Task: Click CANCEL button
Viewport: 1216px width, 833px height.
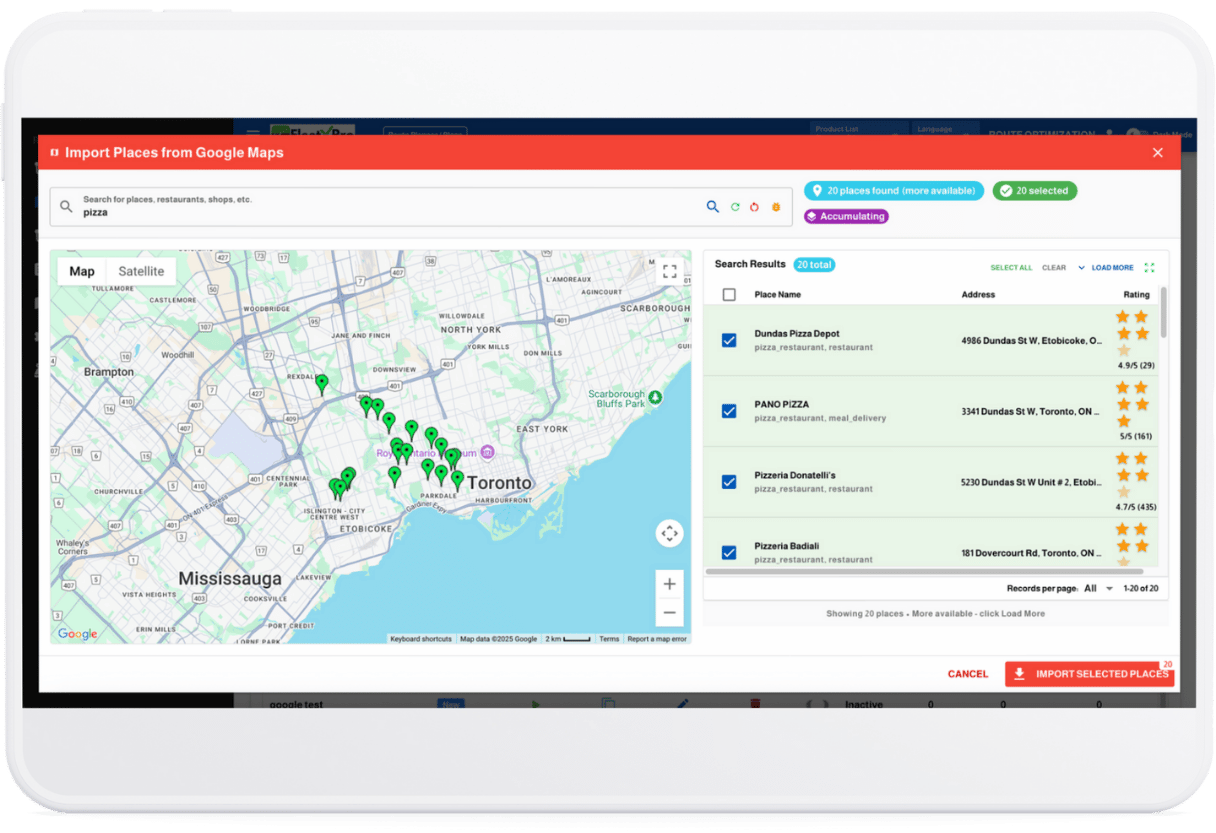Action: pyautogui.click(x=968, y=674)
